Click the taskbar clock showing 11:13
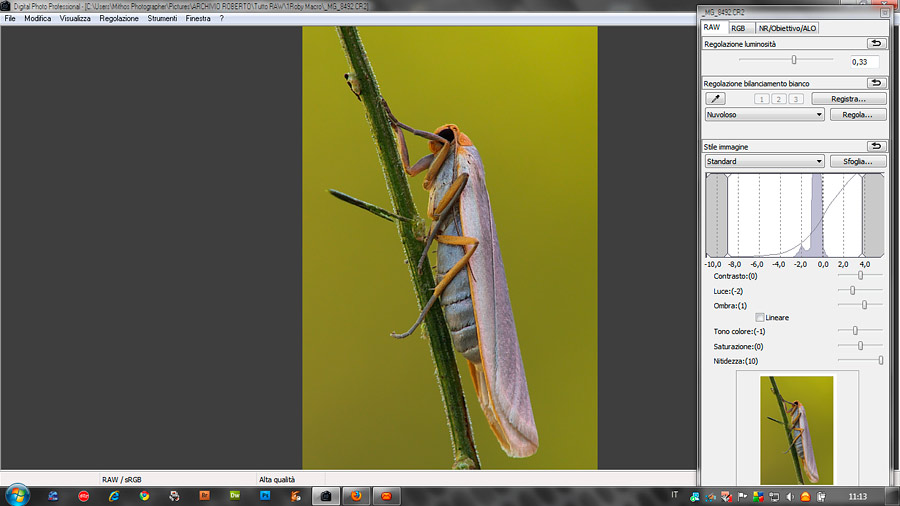Viewport: 900px width, 506px height. [858, 497]
